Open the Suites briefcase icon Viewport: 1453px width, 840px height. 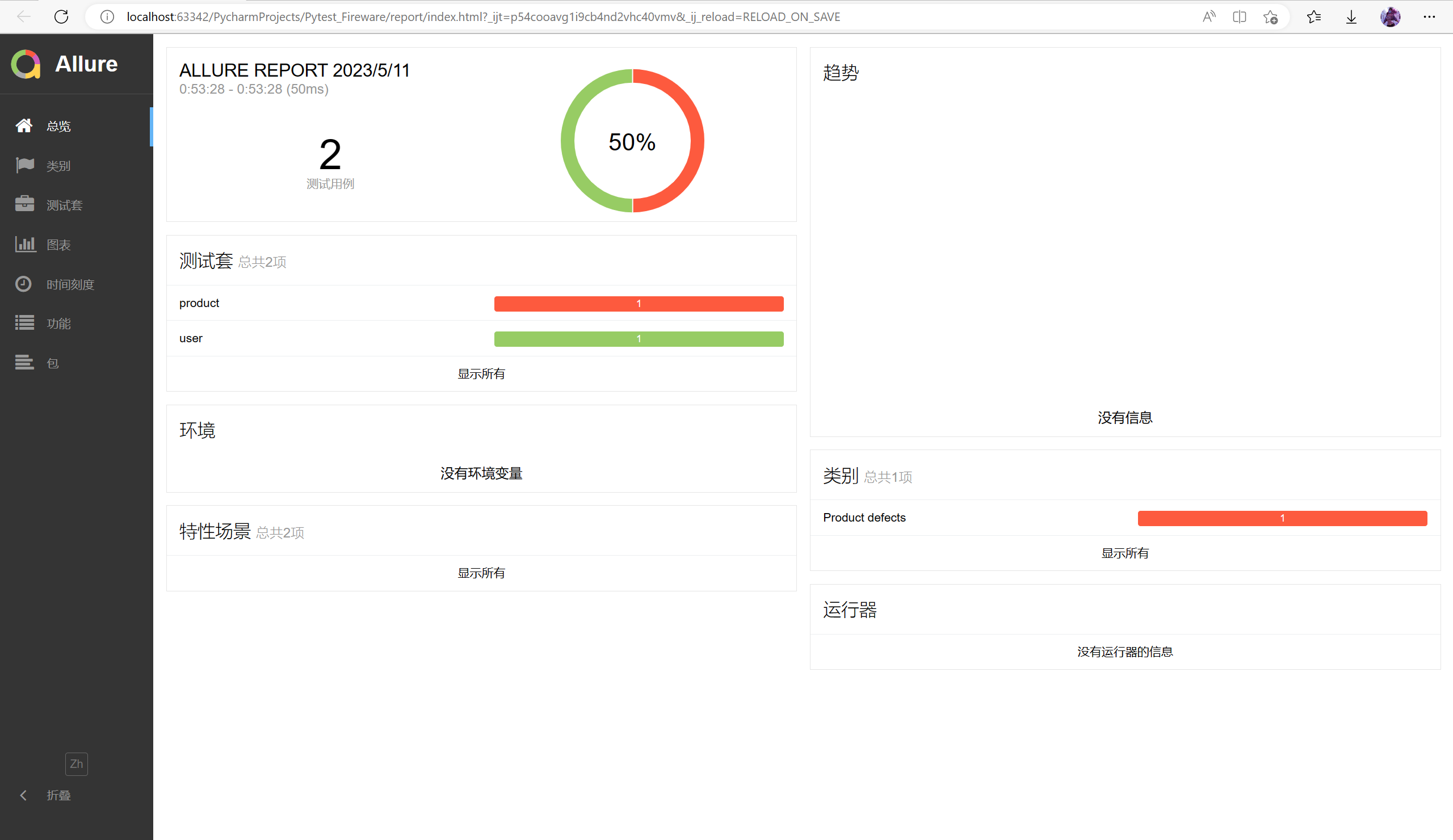25,205
